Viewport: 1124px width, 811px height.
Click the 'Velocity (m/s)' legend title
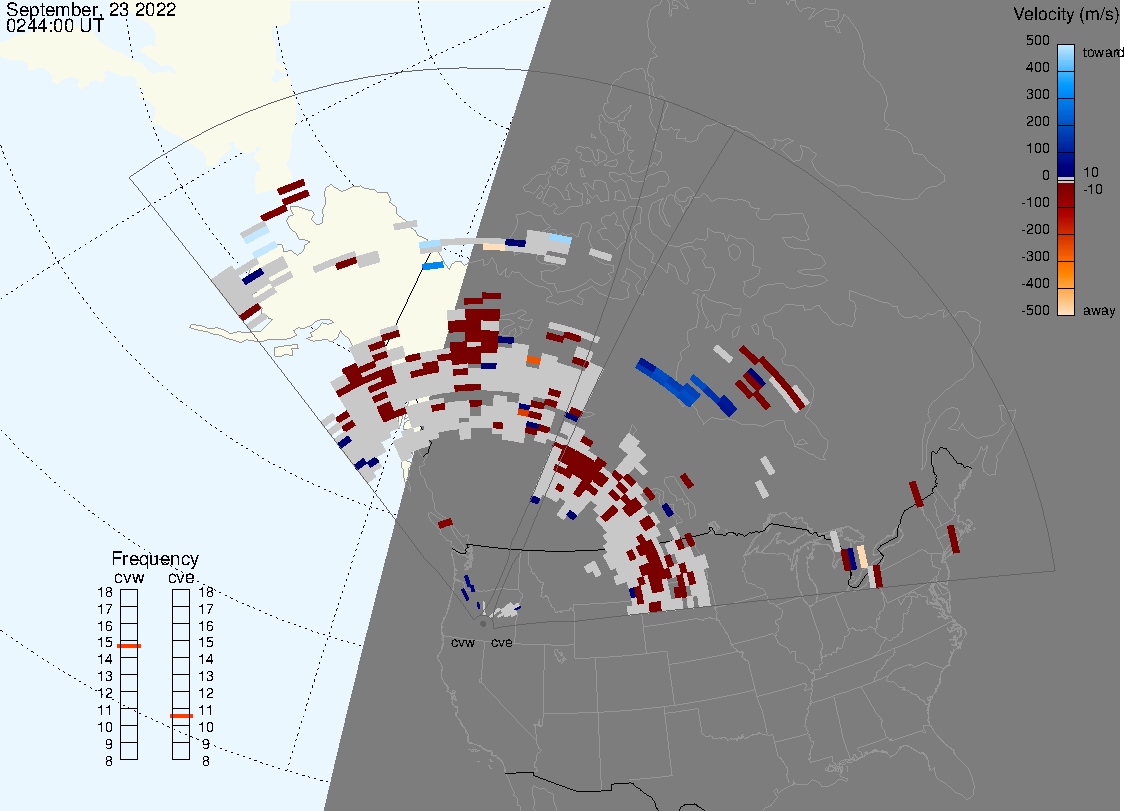coord(1066,14)
